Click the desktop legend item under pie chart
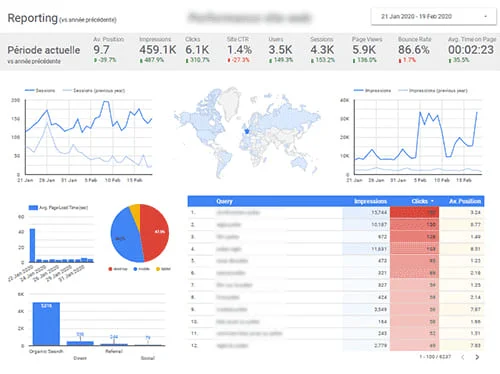Image resolution: width=500 pixels, height=374 pixels. [118, 269]
